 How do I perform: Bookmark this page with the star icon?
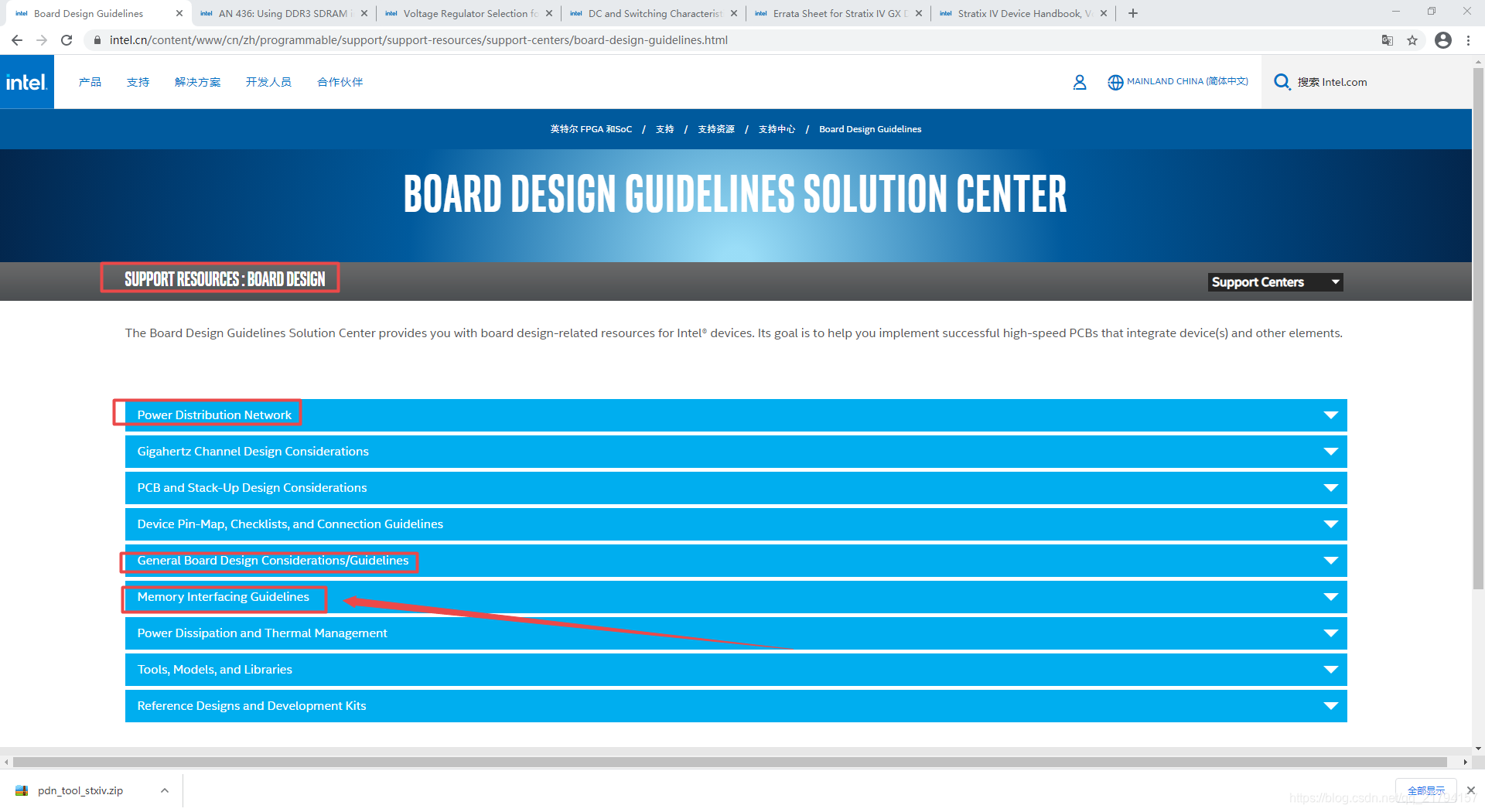pos(1412,40)
